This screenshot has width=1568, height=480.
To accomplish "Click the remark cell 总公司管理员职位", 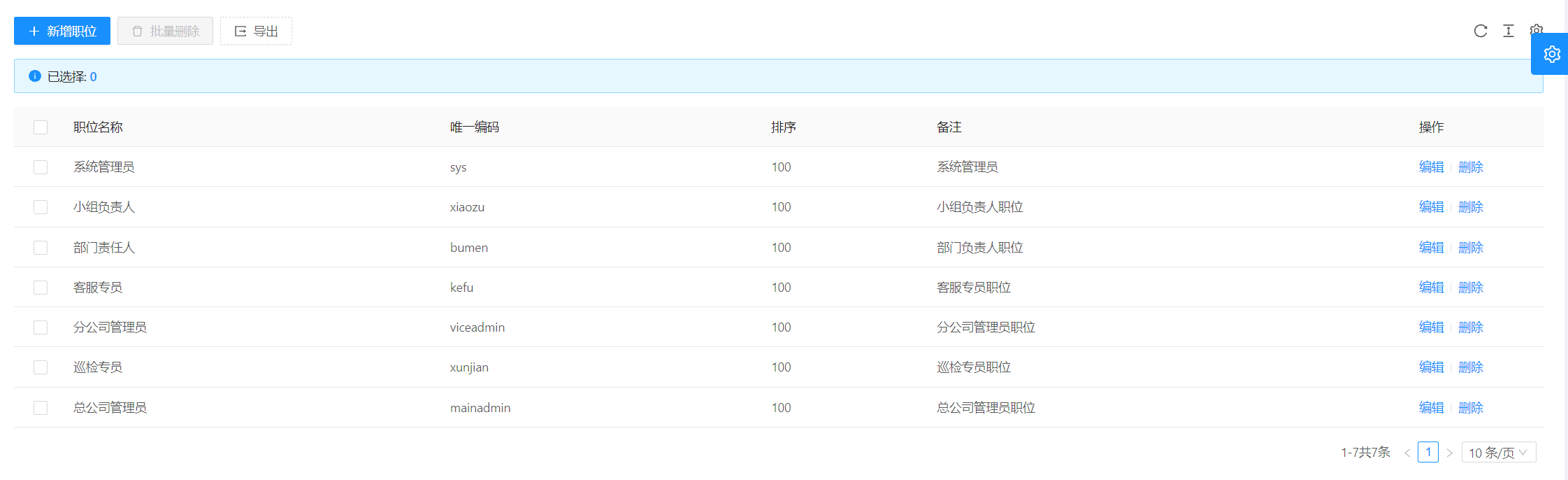I will pos(986,407).
